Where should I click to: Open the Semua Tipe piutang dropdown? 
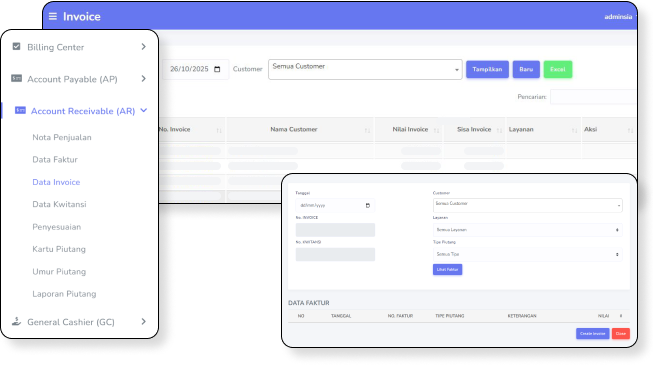click(528, 254)
